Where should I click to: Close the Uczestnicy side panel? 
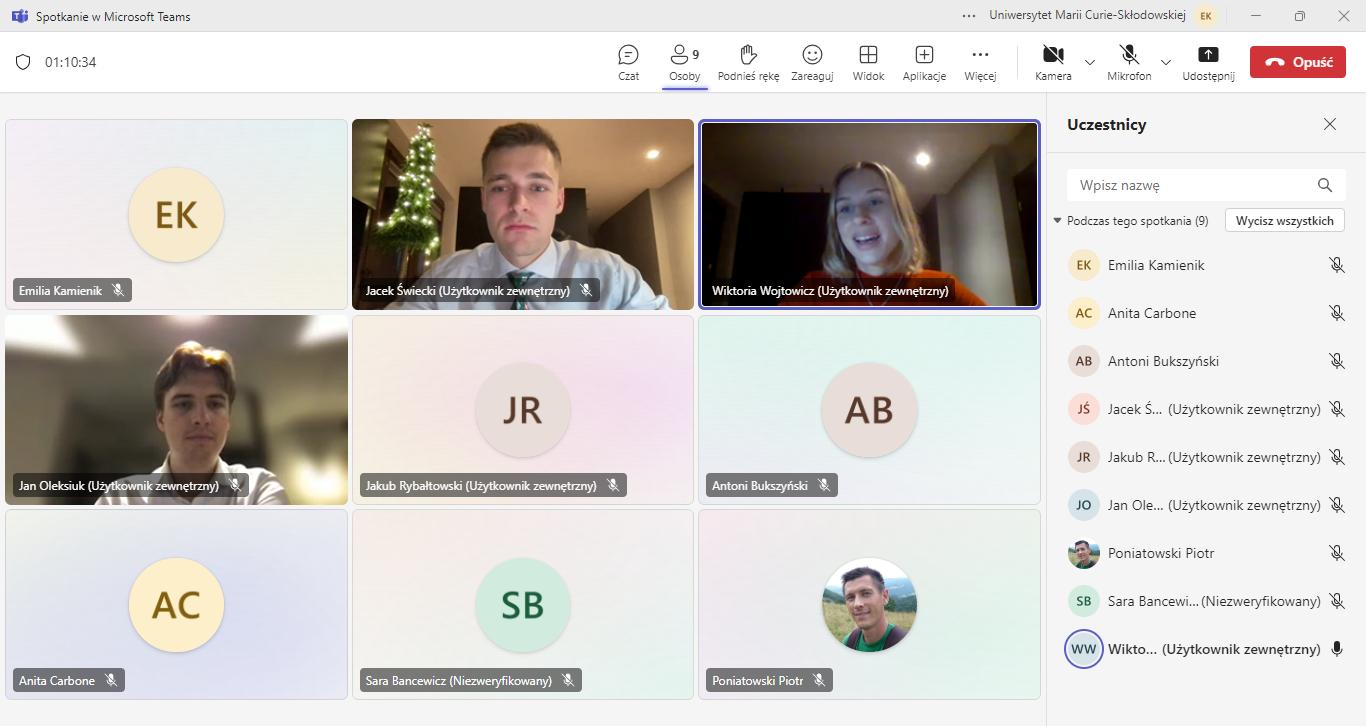1330,124
